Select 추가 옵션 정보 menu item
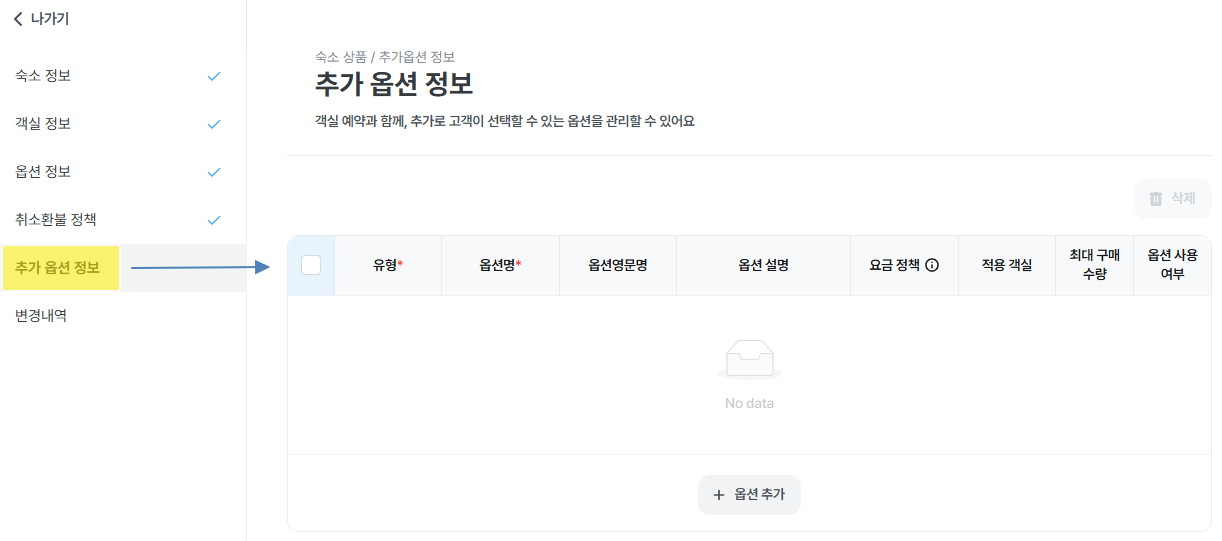 click(x=58, y=268)
